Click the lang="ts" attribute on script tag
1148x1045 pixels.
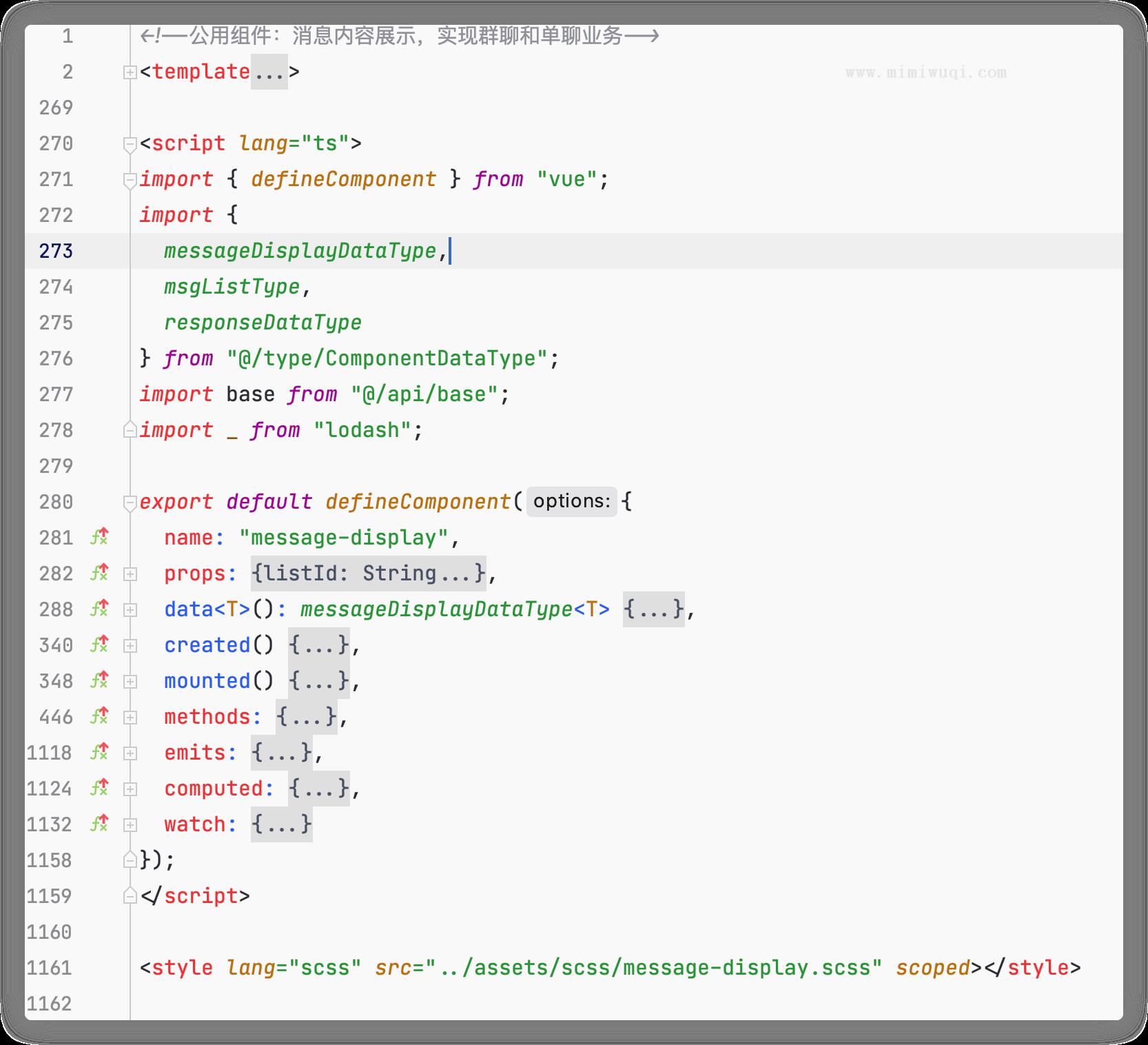(294, 143)
